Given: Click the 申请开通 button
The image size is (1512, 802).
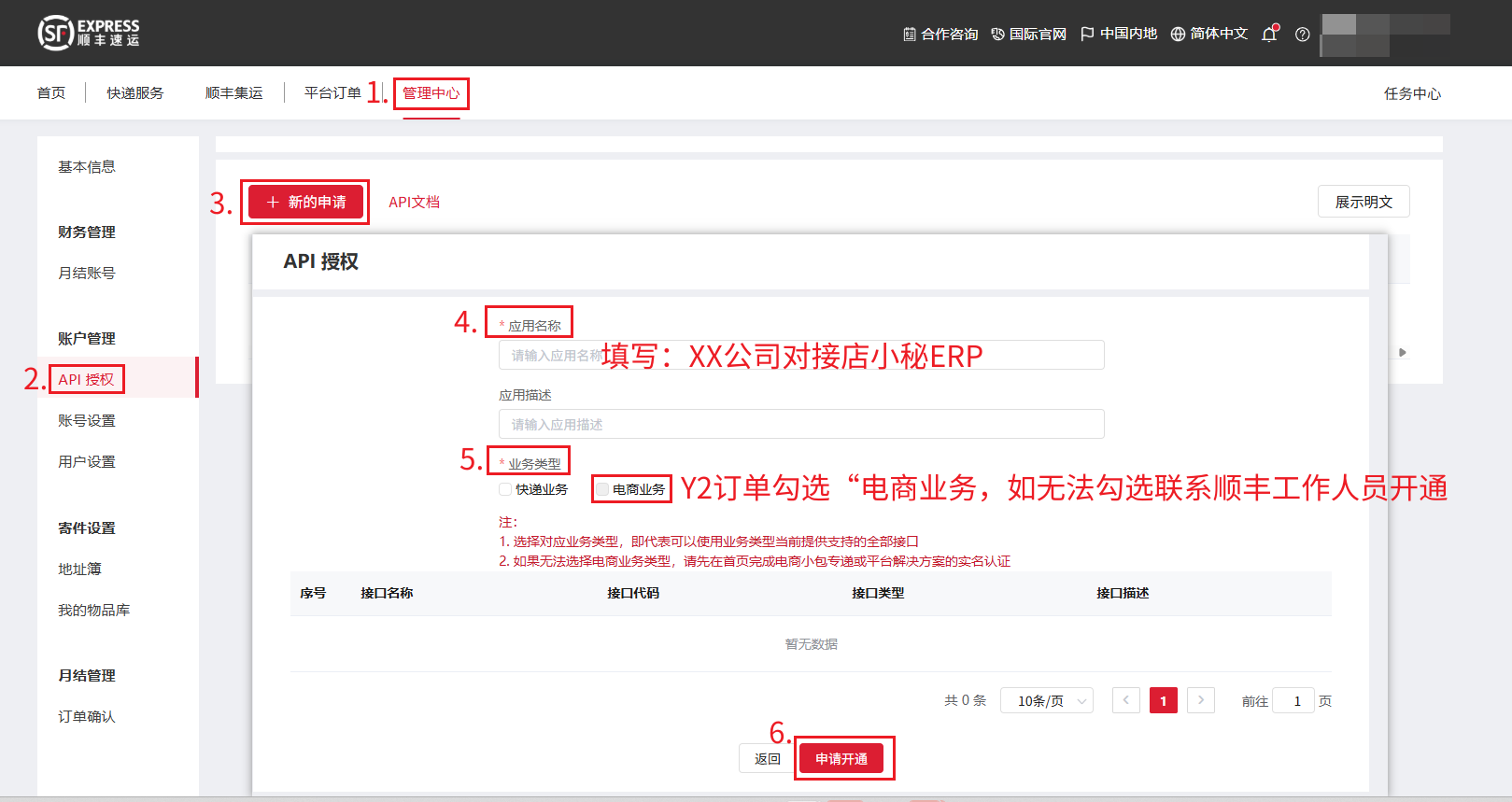Looking at the screenshot, I should tap(841, 759).
